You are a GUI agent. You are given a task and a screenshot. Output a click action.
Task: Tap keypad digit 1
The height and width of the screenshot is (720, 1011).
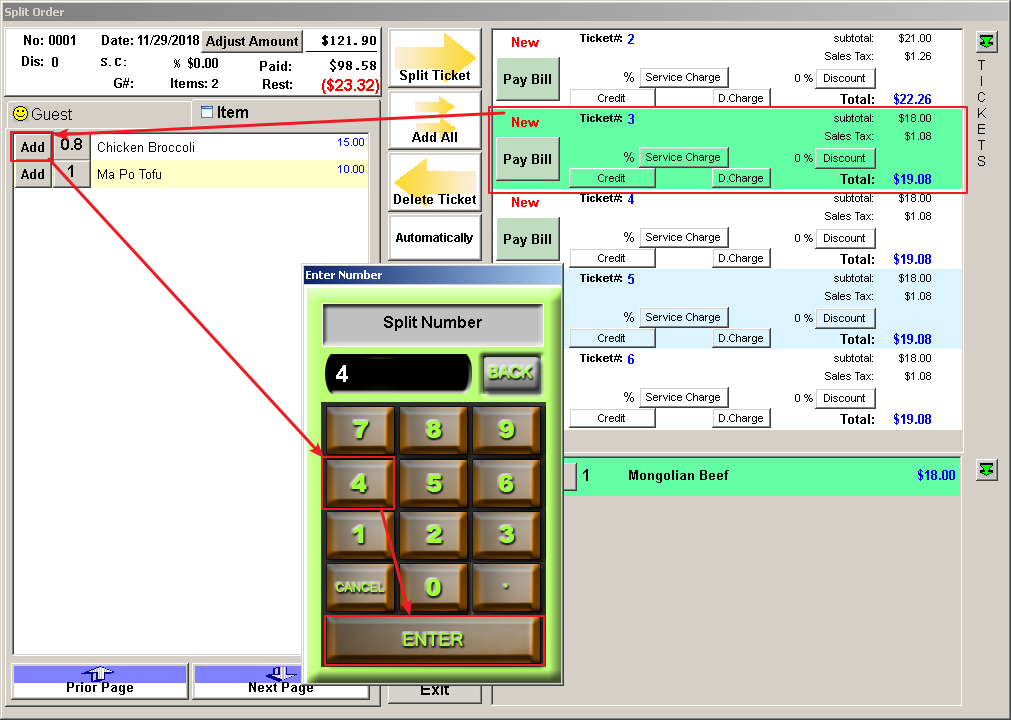[x=360, y=534]
